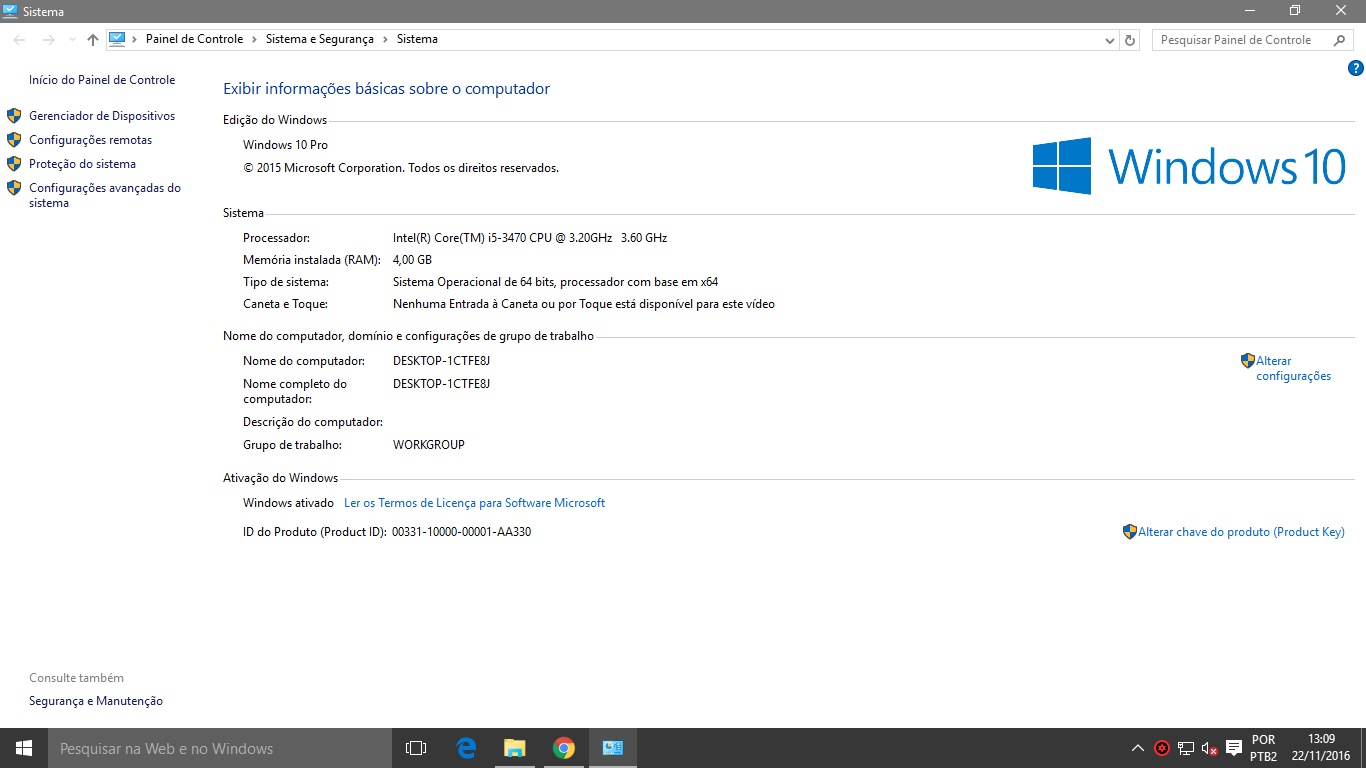The image size is (1366, 768).
Task: Select Painel de Controle breadcrumb
Action: tap(194, 39)
